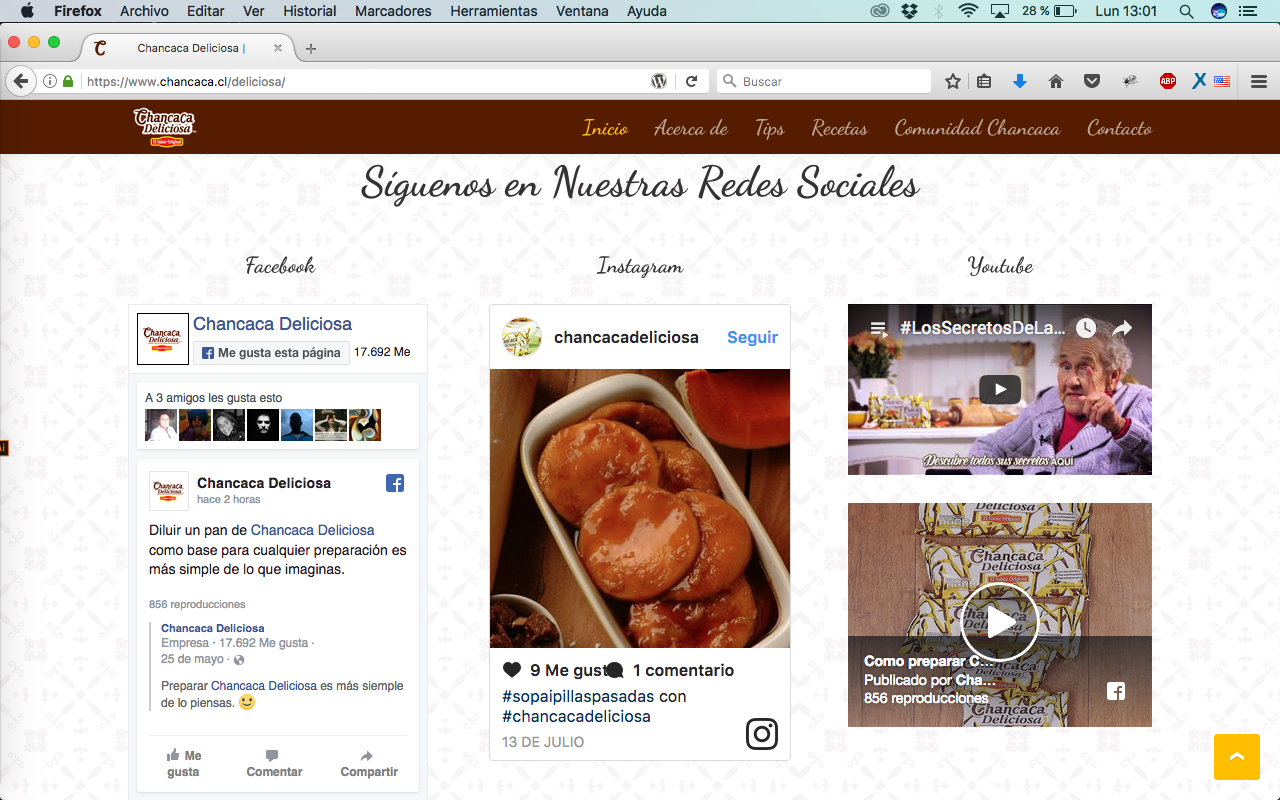This screenshot has height=800, width=1280.
Task: Open the macOS Notification Center icon
Action: coord(1247,11)
